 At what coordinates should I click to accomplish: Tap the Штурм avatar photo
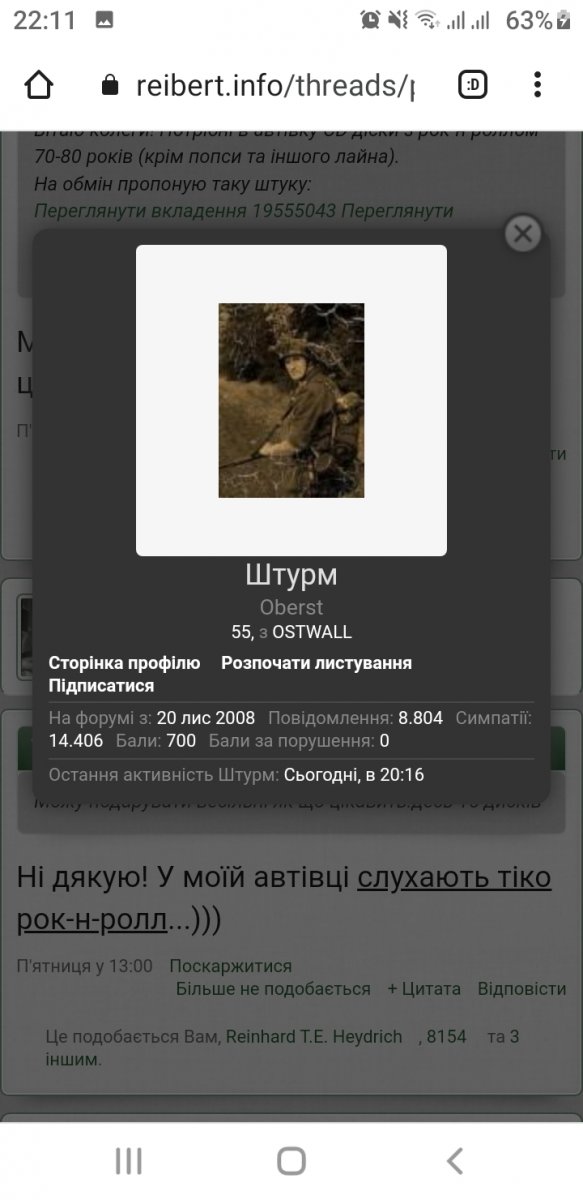(291, 400)
